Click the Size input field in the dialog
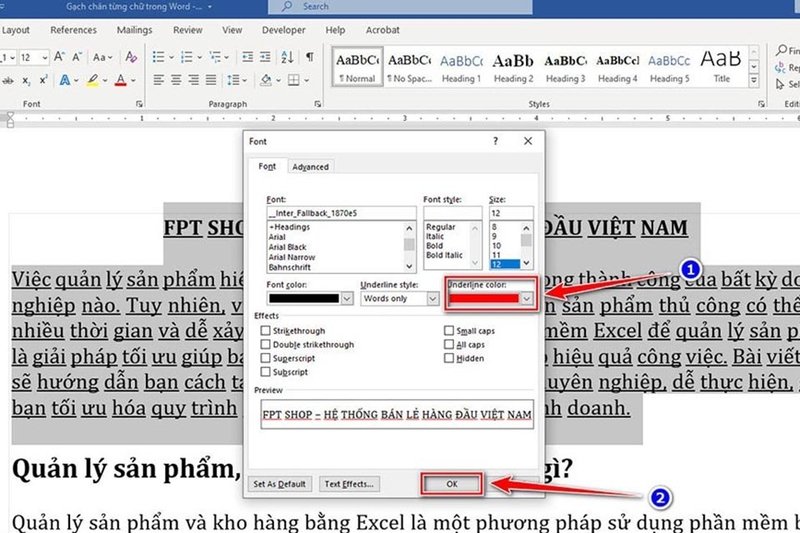The image size is (800, 533). coord(511,213)
